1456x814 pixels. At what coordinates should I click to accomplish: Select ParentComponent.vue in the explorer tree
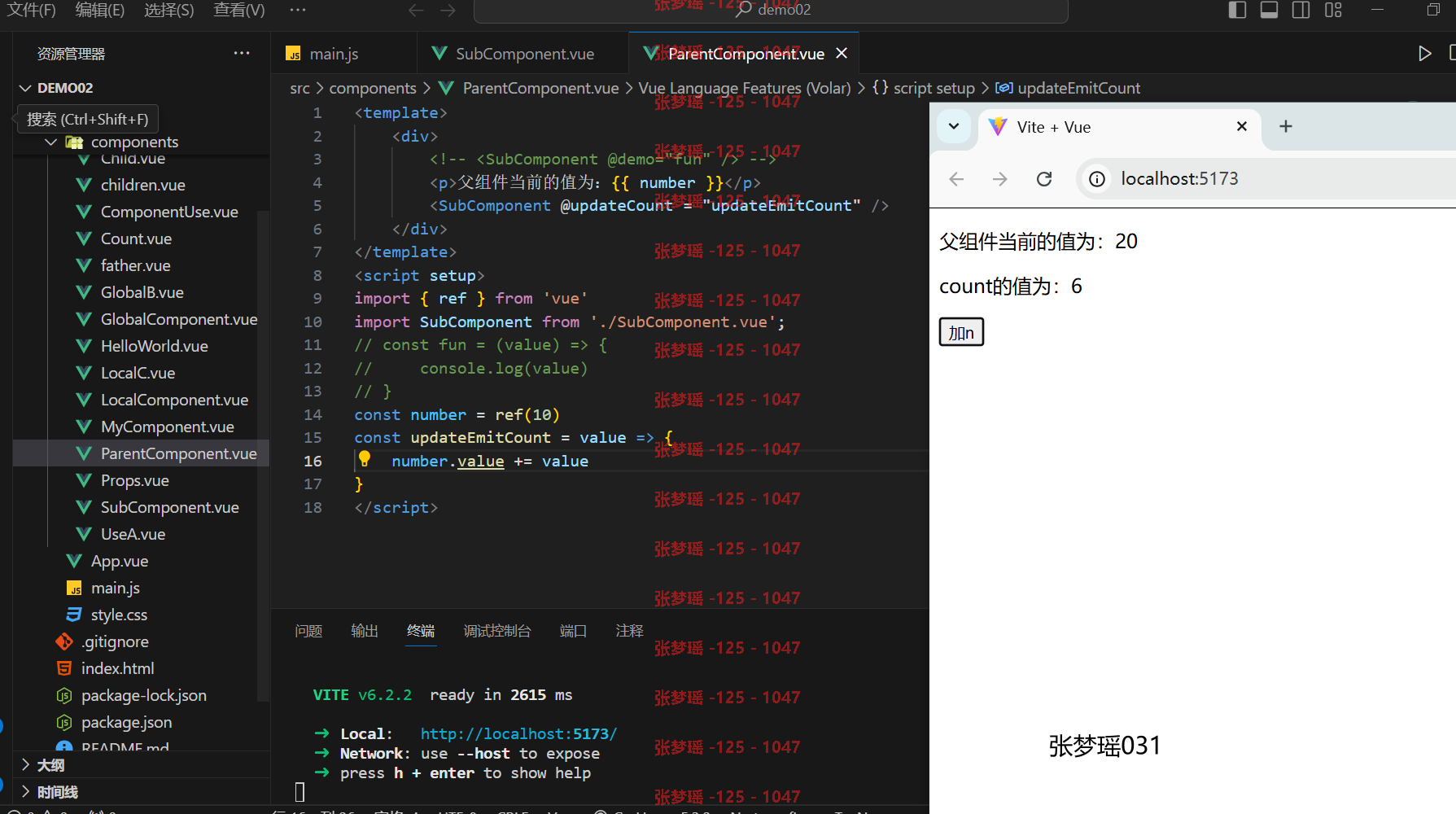(142, 453)
